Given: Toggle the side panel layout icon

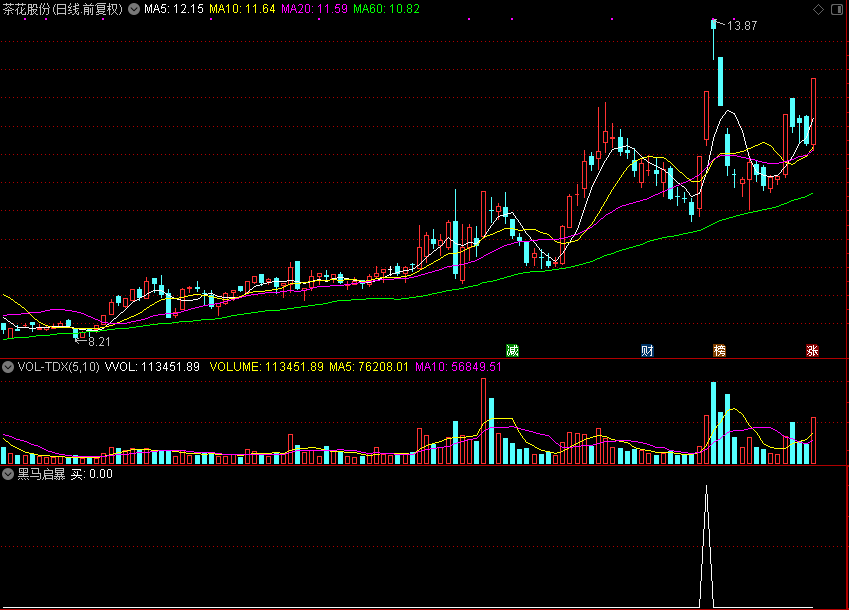Looking at the screenshot, I should click(x=837, y=9).
